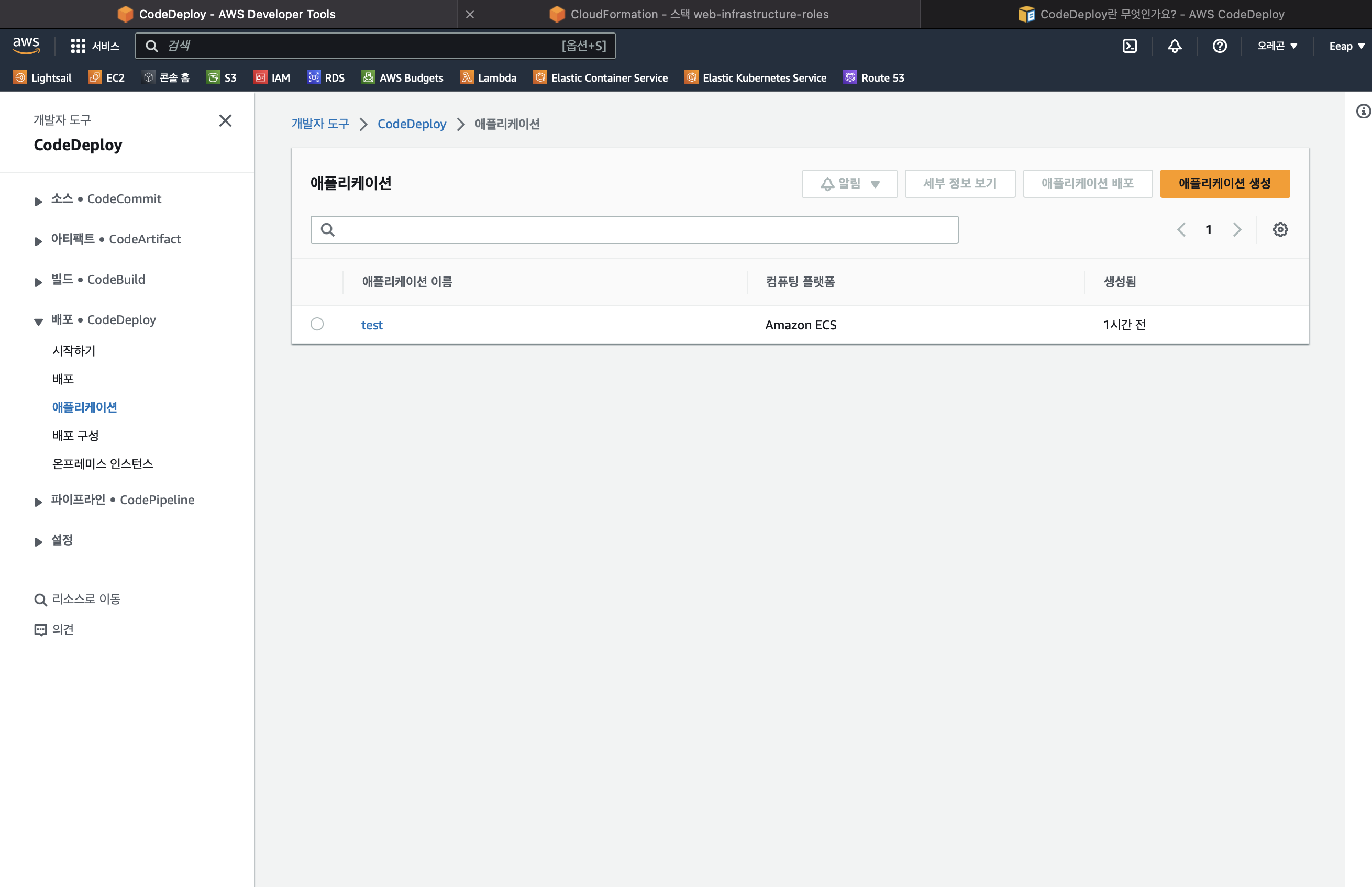
Task: Click the 애플리케이션 생성 button
Action: tap(1224, 184)
